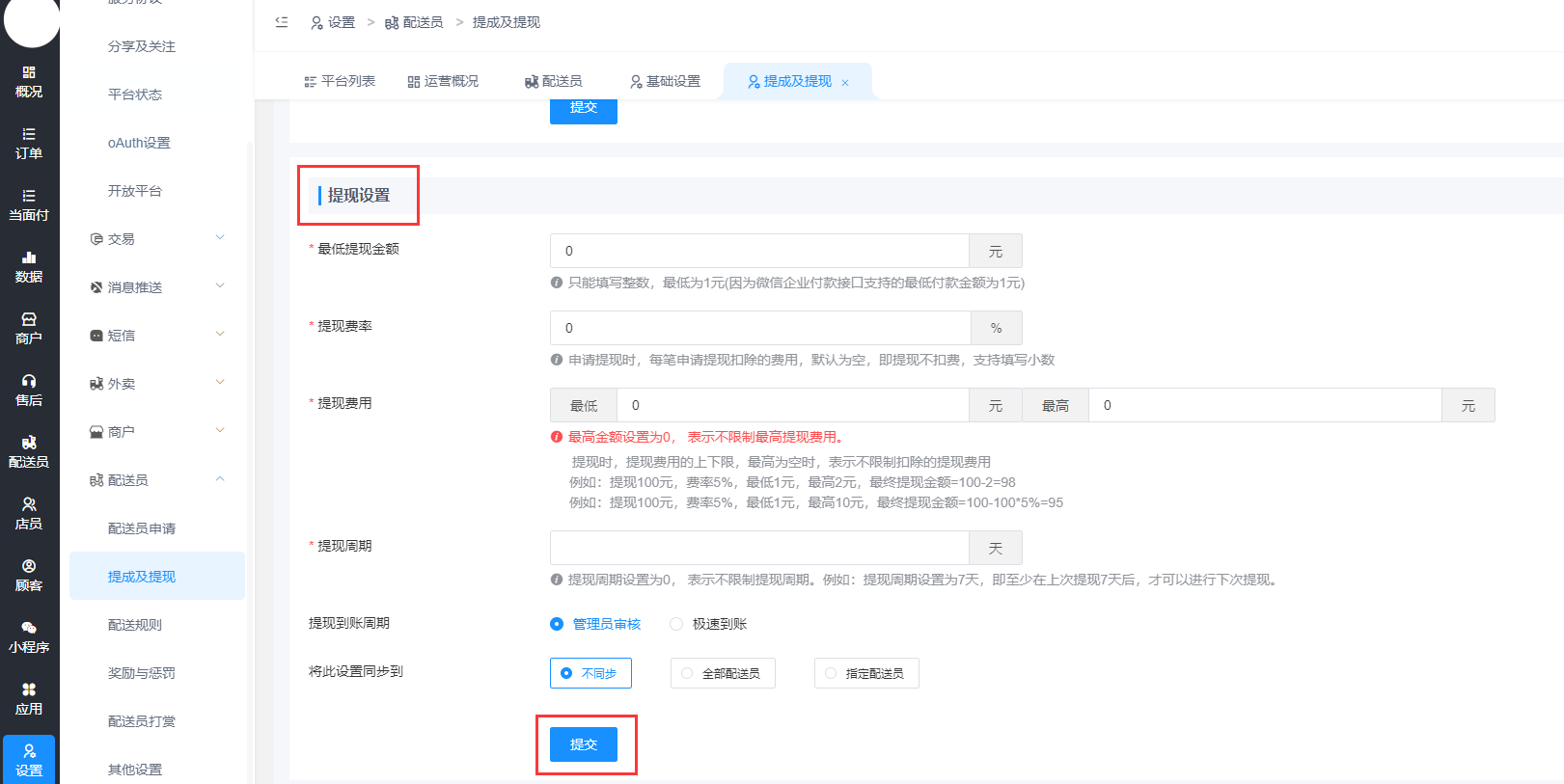This screenshot has width=1564, height=784.
Task: Collapse the 配送员 menu group
Action: tap(157, 480)
